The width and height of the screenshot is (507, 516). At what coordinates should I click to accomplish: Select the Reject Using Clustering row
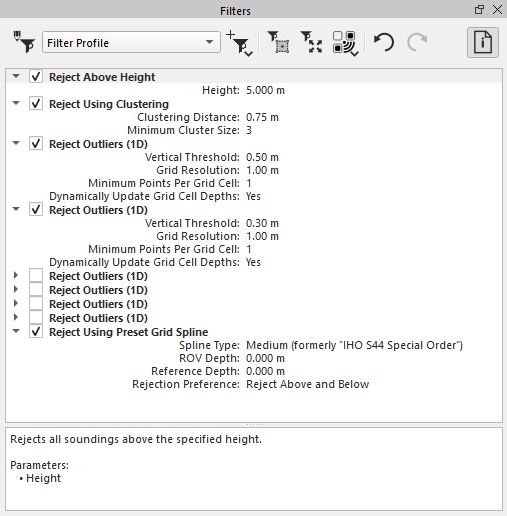pos(254,104)
